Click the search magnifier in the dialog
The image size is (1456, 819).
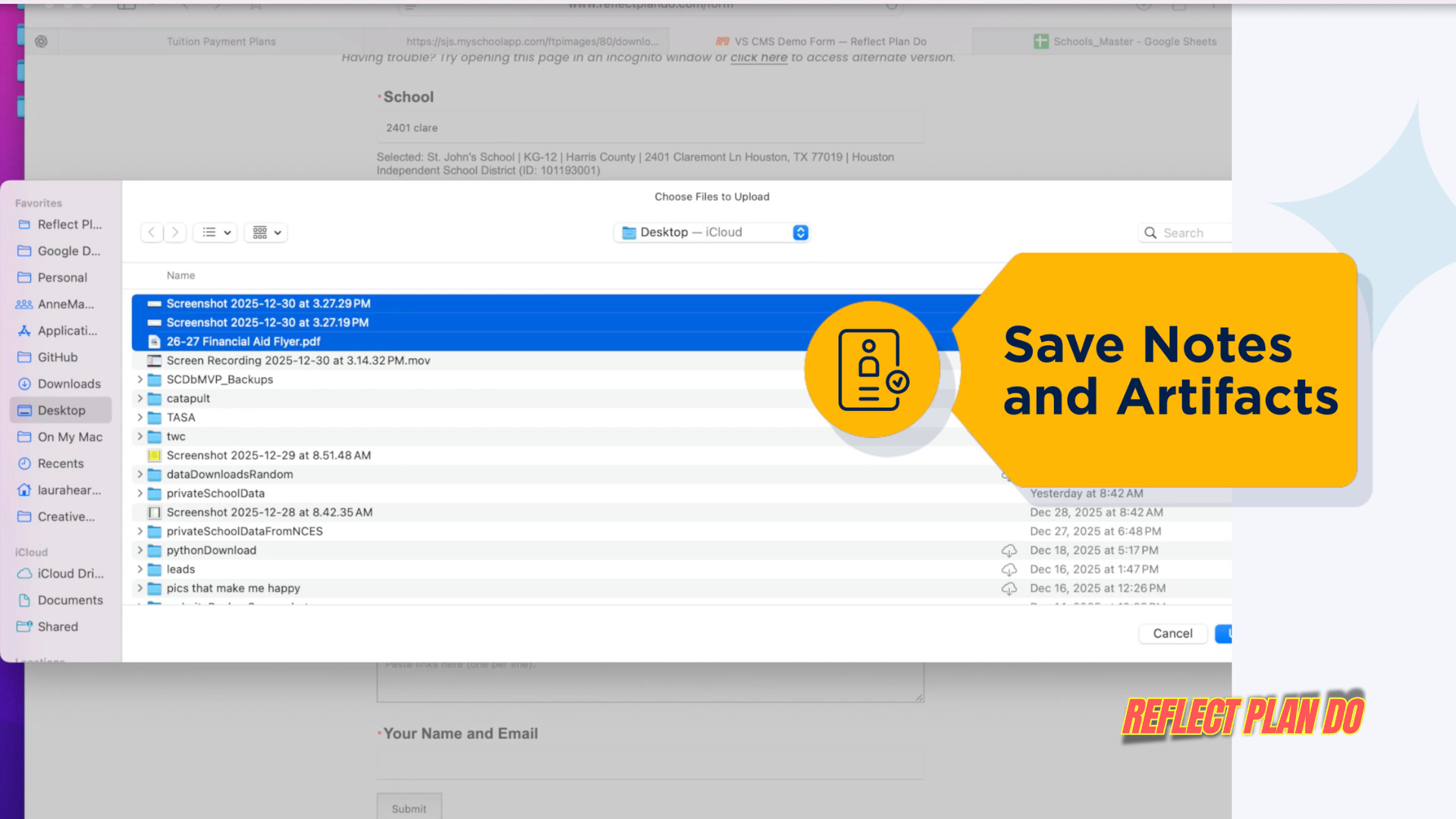click(x=1150, y=232)
